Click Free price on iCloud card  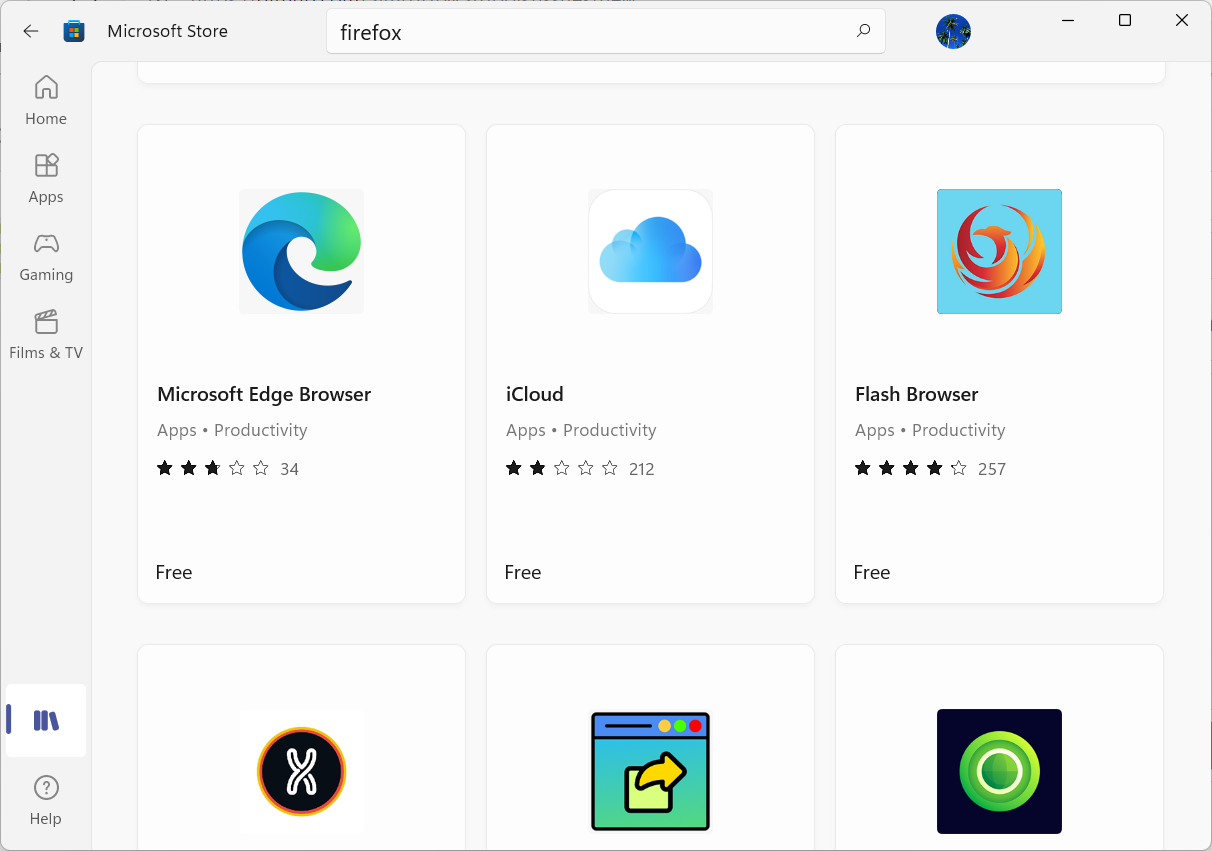pyautogui.click(x=523, y=572)
